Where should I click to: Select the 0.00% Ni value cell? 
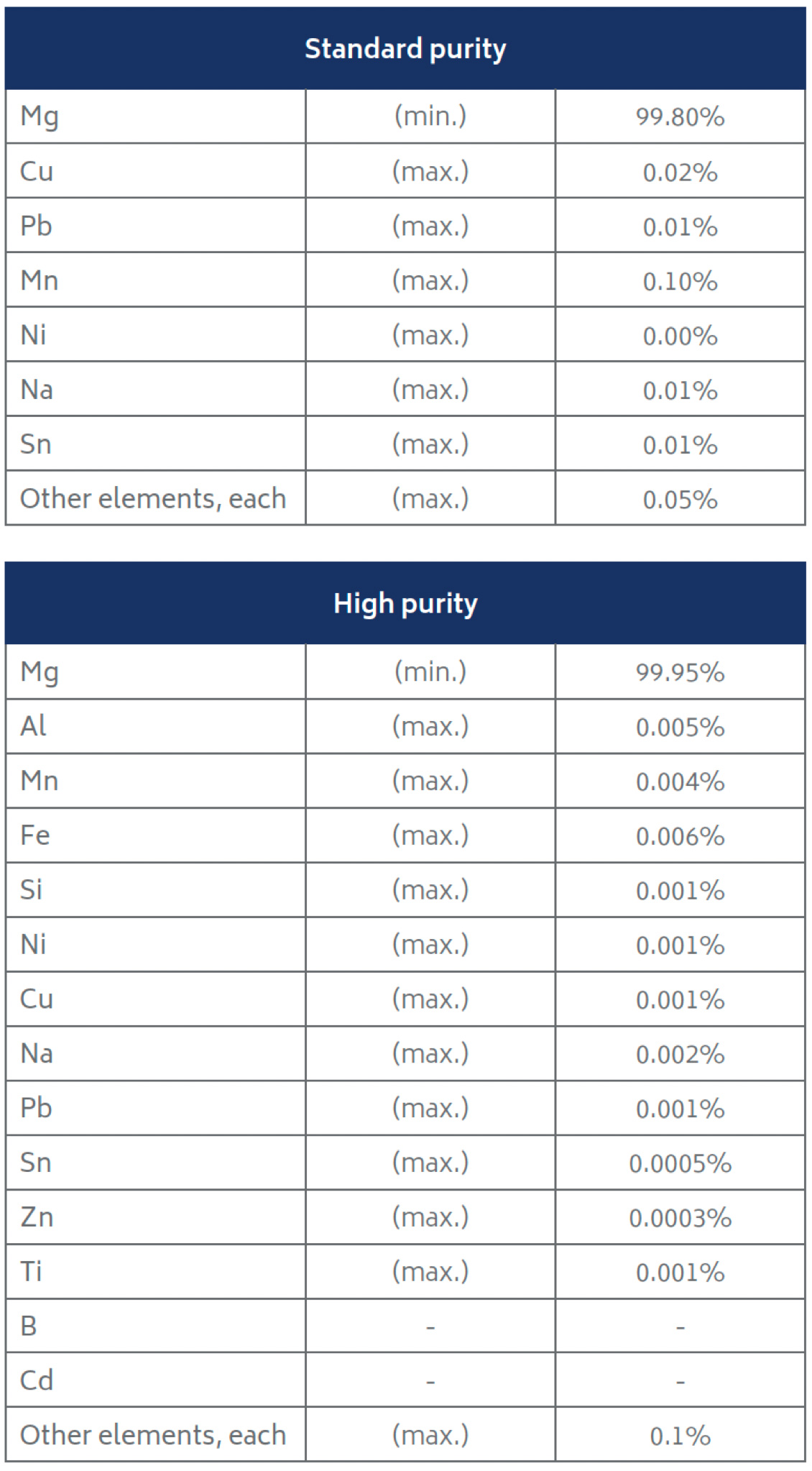point(680,336)
